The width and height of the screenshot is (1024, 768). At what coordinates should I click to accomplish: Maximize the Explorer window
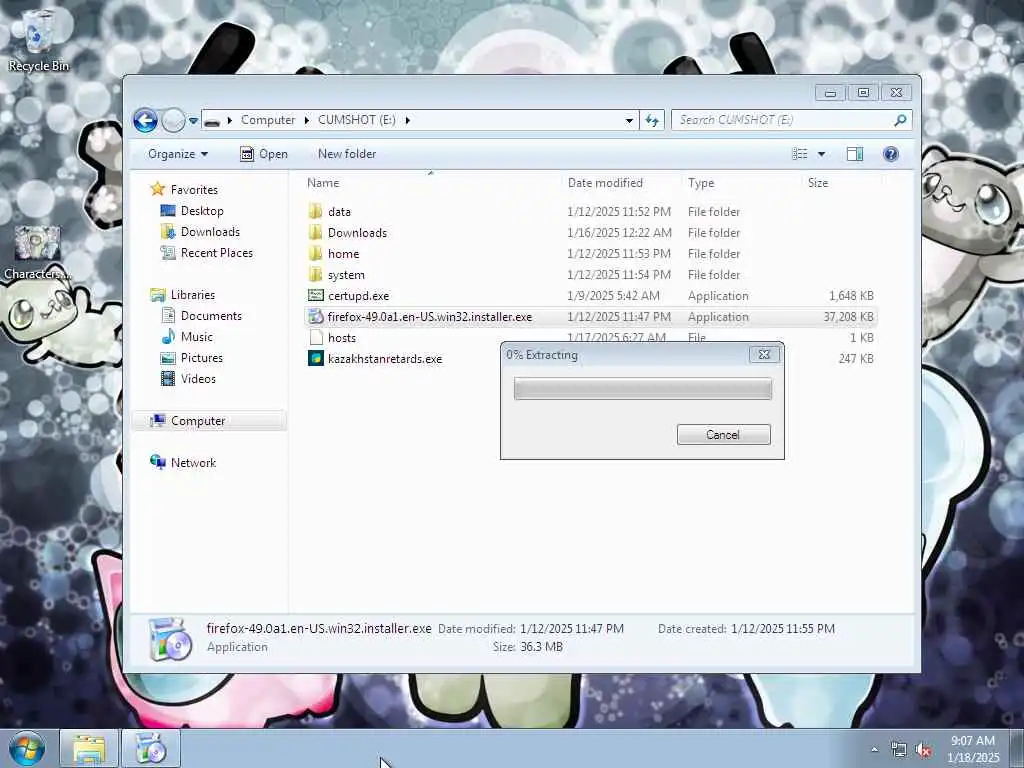coord(863,93)
